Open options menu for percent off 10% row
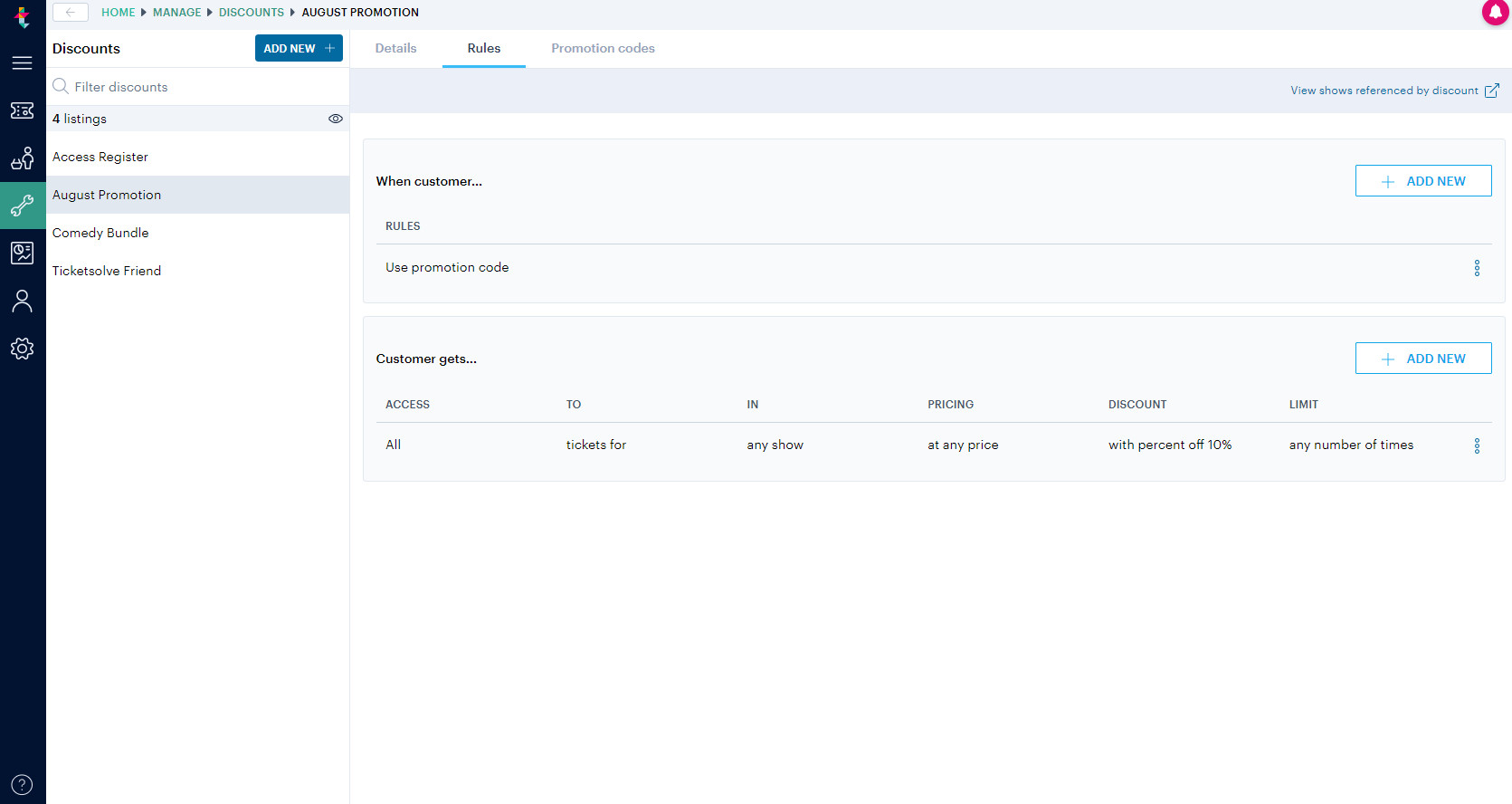 (x=1477, y=445)
